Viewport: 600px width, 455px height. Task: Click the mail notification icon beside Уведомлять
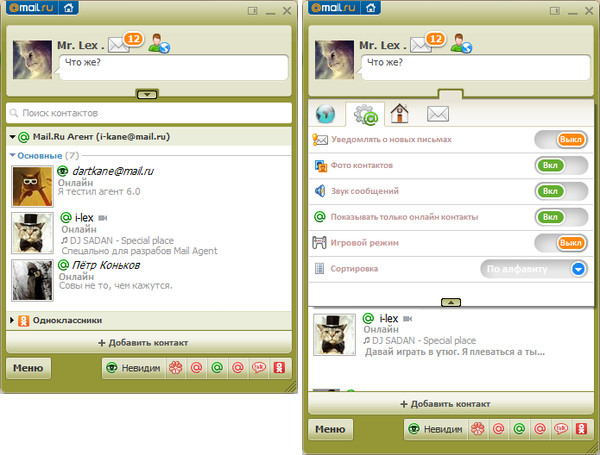click(320, 140)
